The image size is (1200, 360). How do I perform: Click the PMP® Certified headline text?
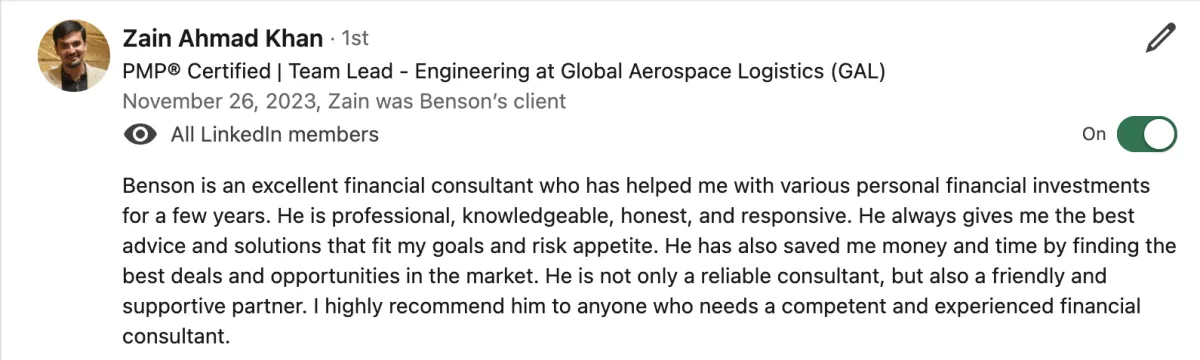(196, 72)
